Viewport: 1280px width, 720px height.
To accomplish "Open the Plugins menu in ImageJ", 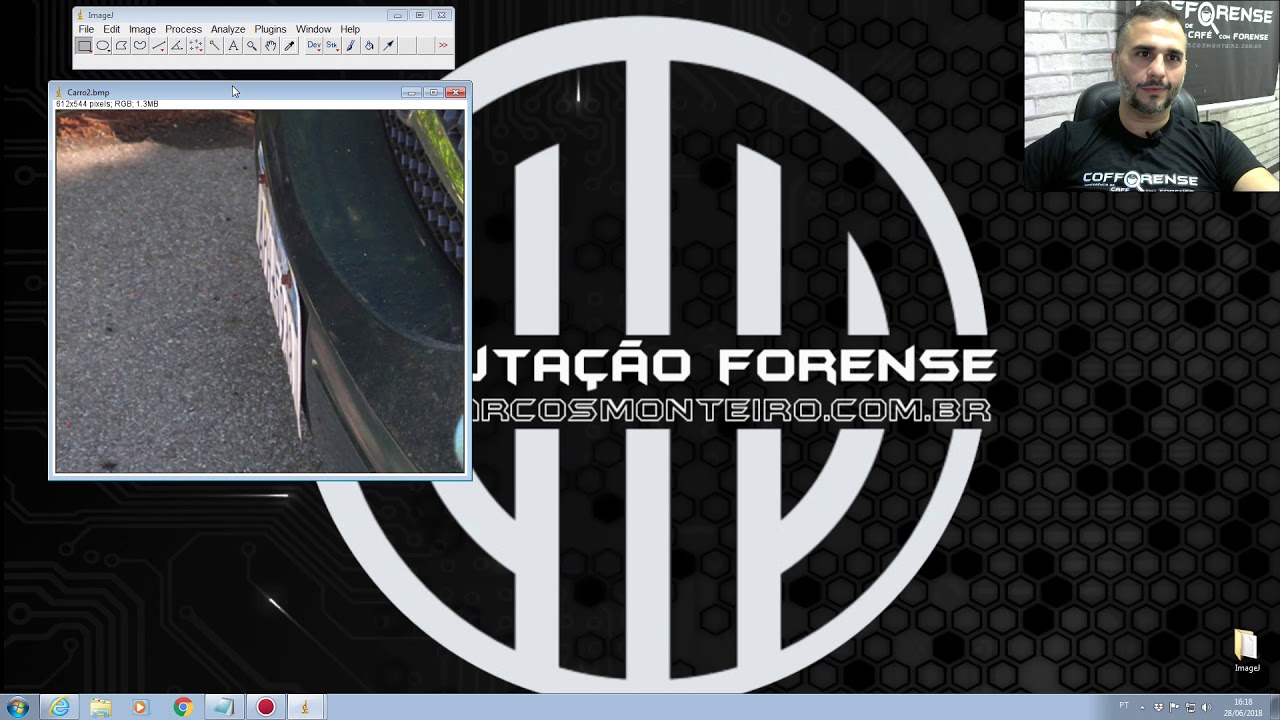I will click(270, 29).
